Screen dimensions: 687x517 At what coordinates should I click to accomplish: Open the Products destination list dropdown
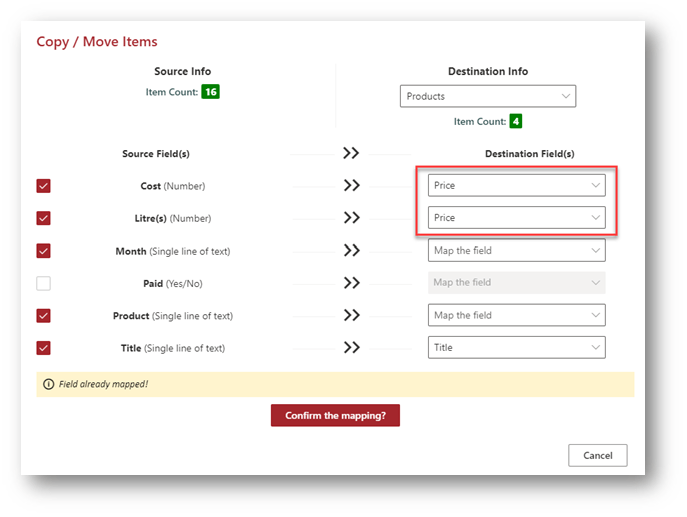click(x=488, y=97)
